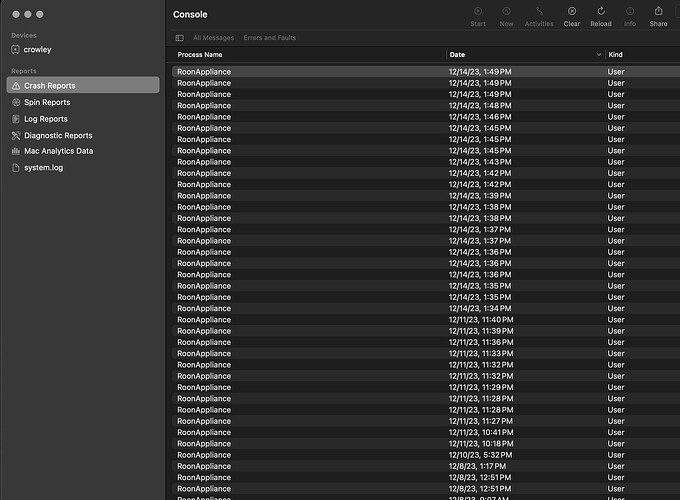680x500 pixels.
Task: Toggle the Activities toolbar icon
Action: [539, 11]
